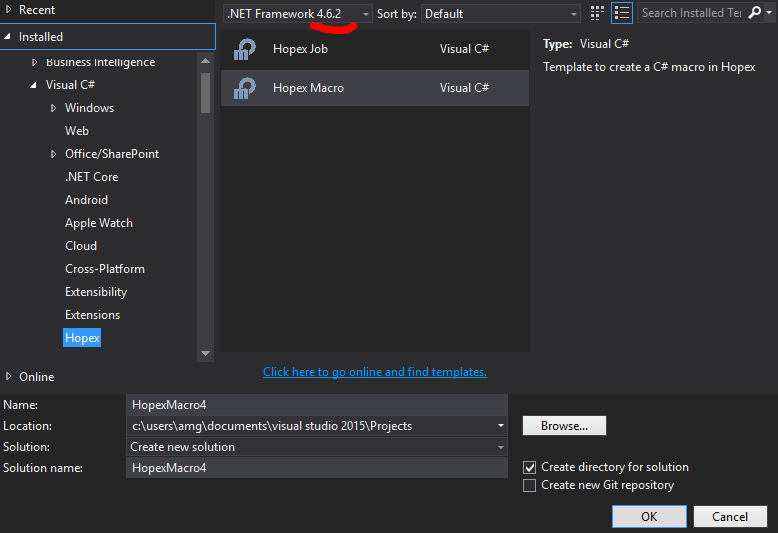Click the Browse button
The width and height of the screenshot is (778, 533).
(x=564, y=425)
